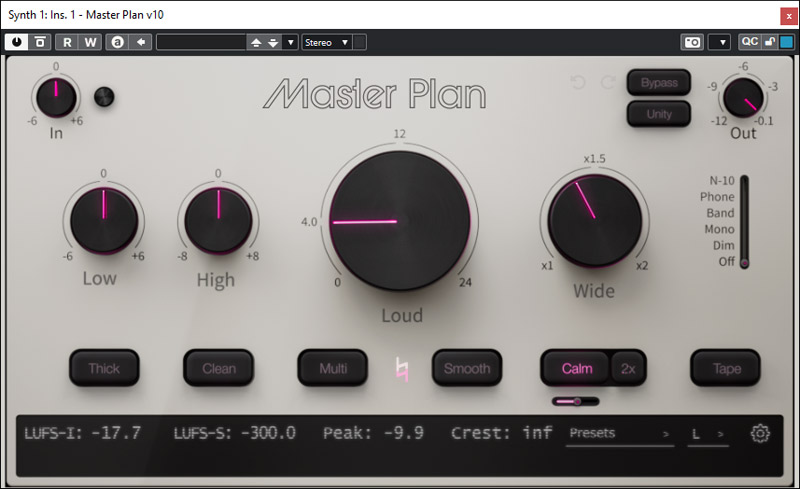Open the QC quick controls button
The height and width of the screenshot is (489, 800).
(749, 42)
